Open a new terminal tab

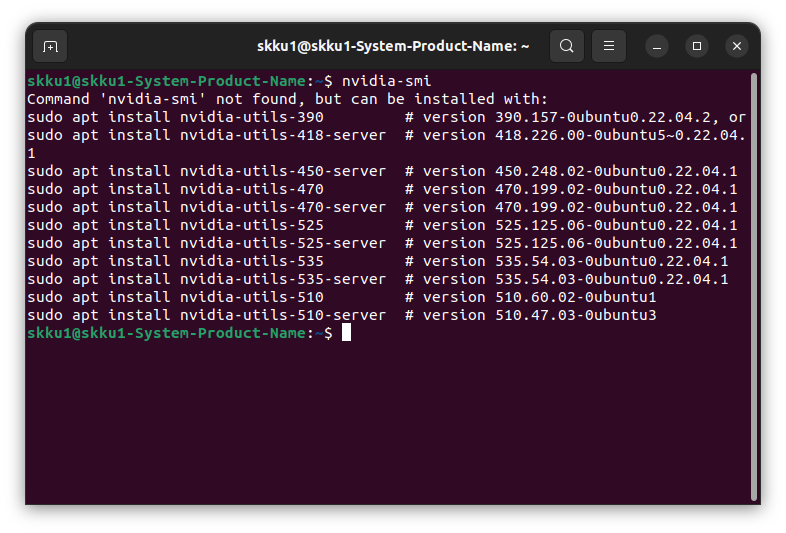click(50, 46)
